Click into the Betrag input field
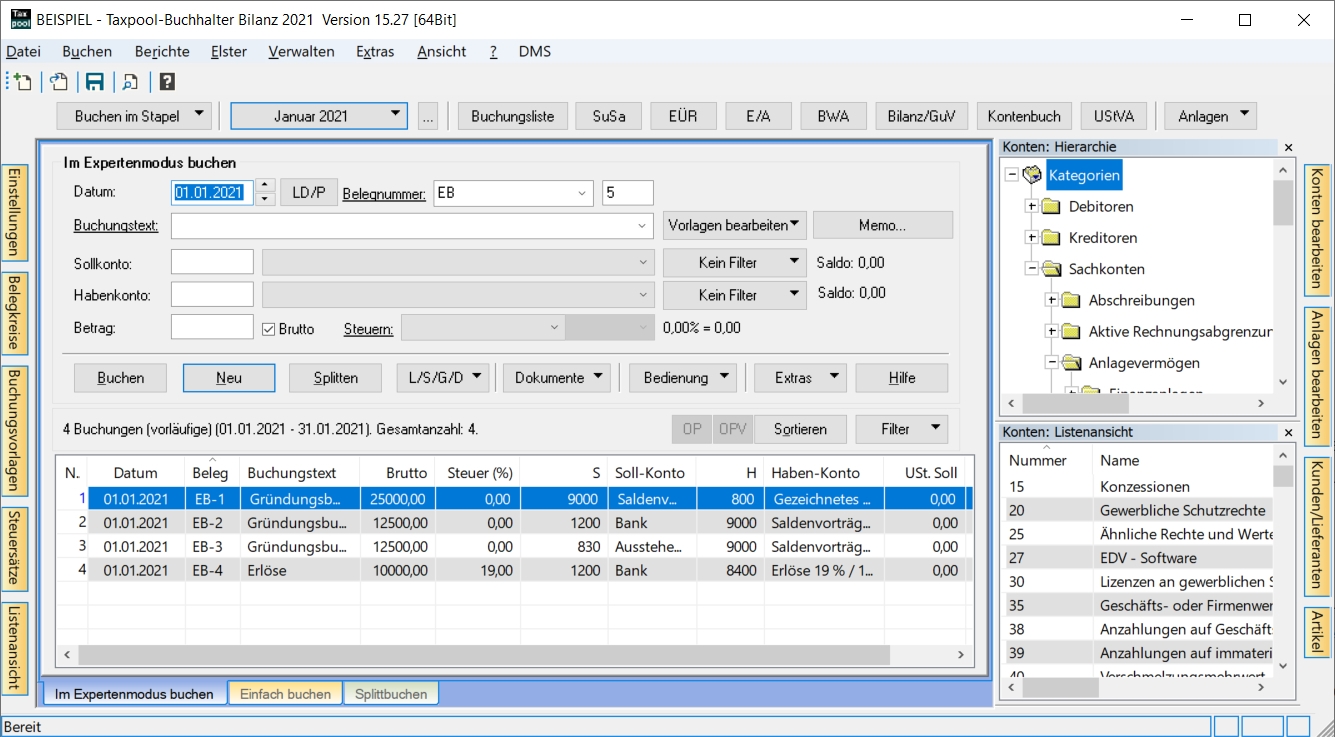Screen dimensions: 1335x737 212,327
